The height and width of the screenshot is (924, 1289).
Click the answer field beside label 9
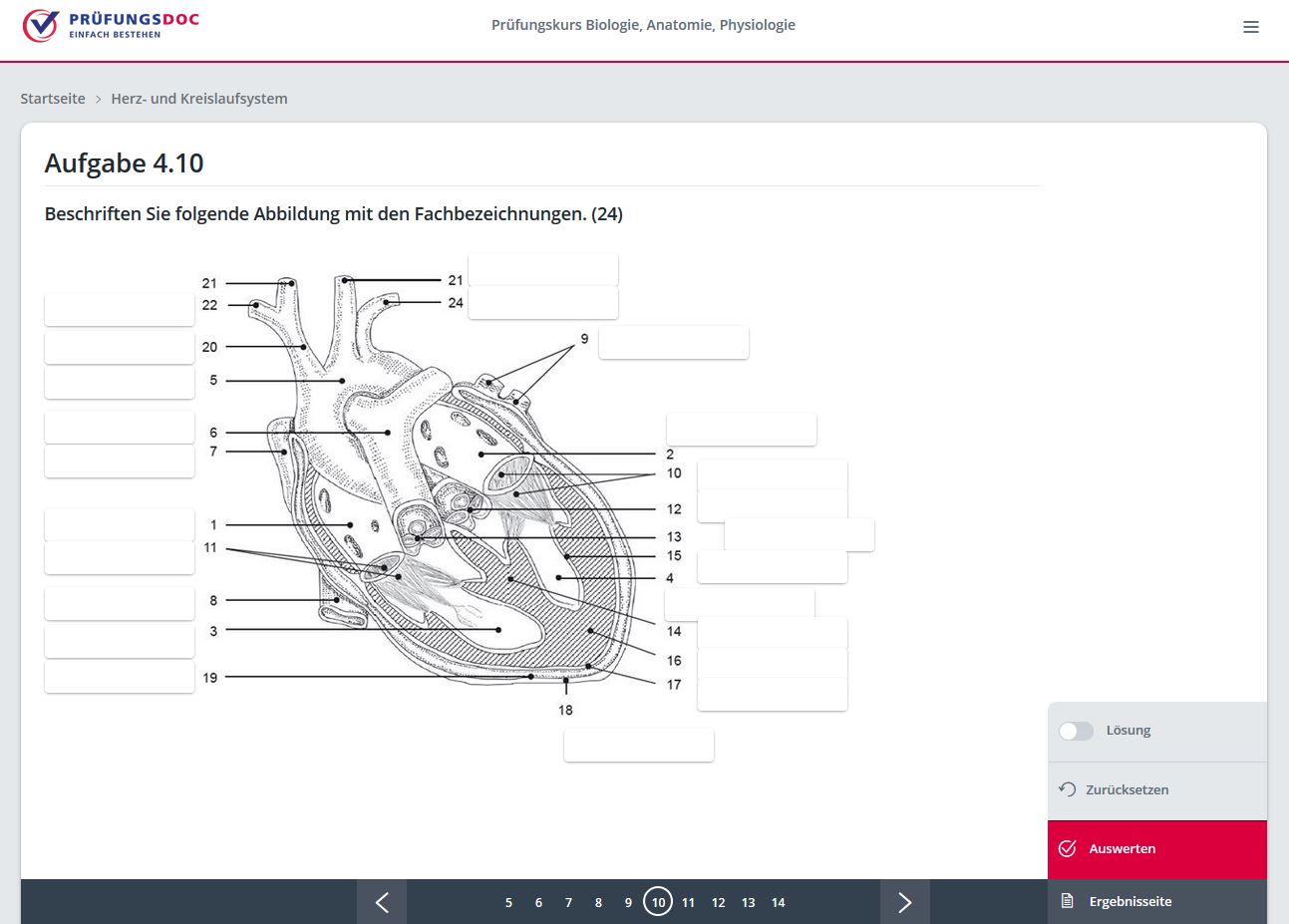(x=673, y=342)
